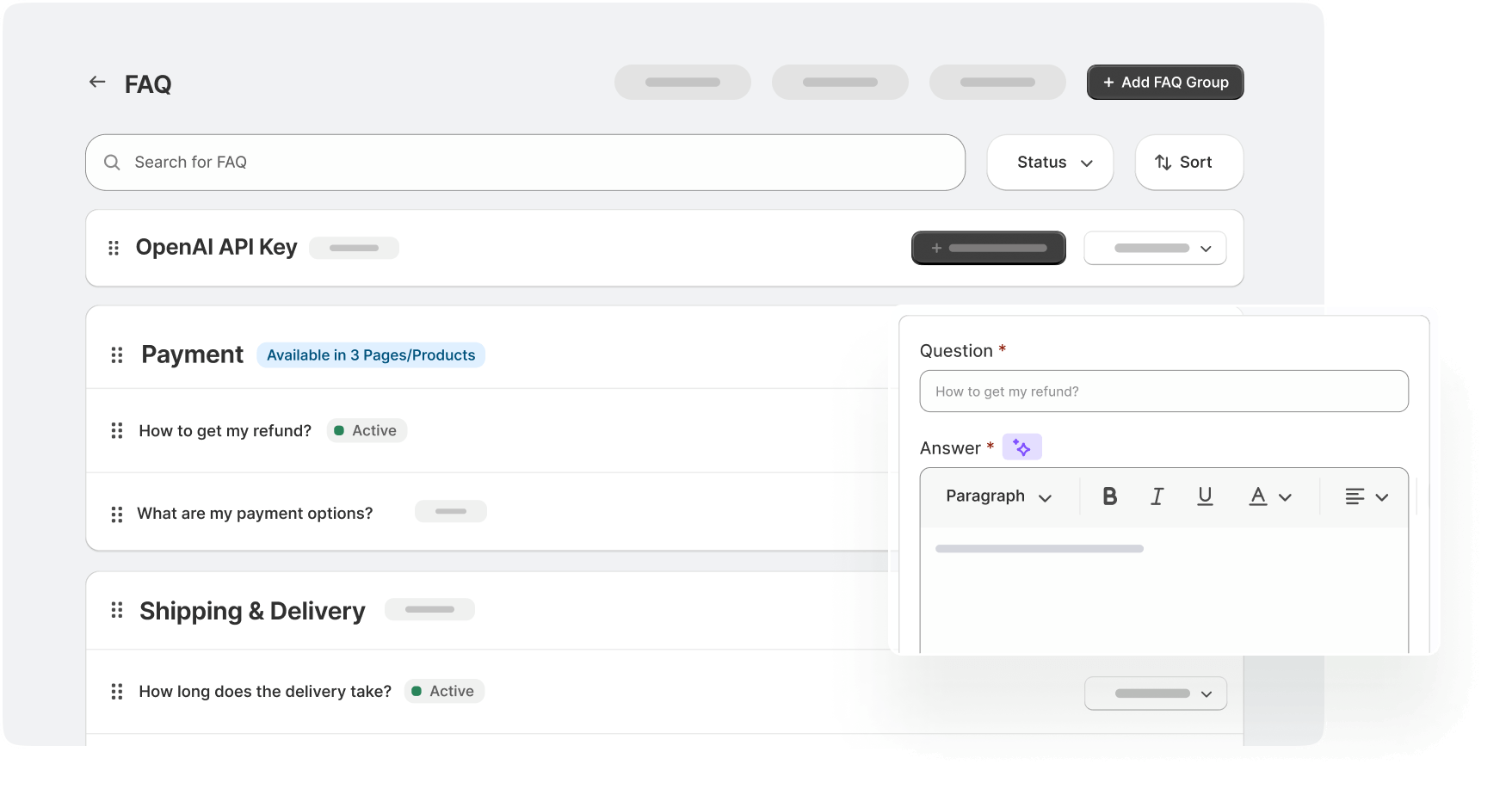Grab the Shipping & Delivery drag handle
This screenshot has height=795, width=1512.
(x=117, y=610)
